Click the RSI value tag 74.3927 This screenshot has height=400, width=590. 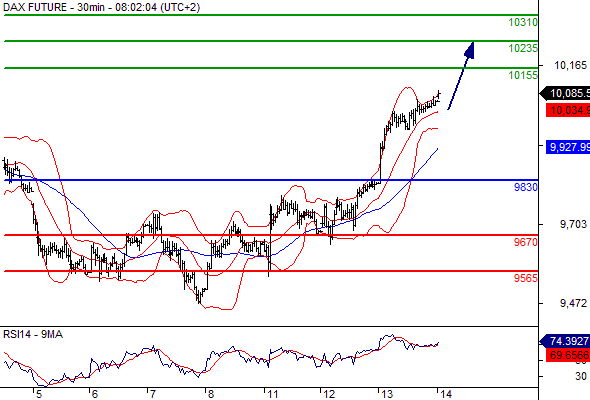(x=565, y=341)
